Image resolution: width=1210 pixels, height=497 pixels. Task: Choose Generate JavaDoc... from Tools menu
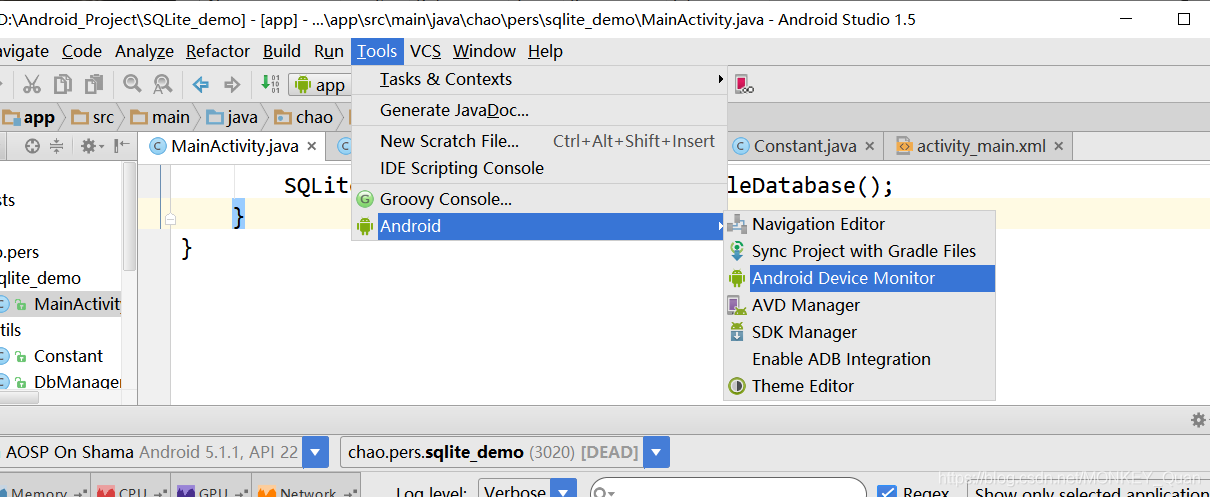(x=539, y=110)
